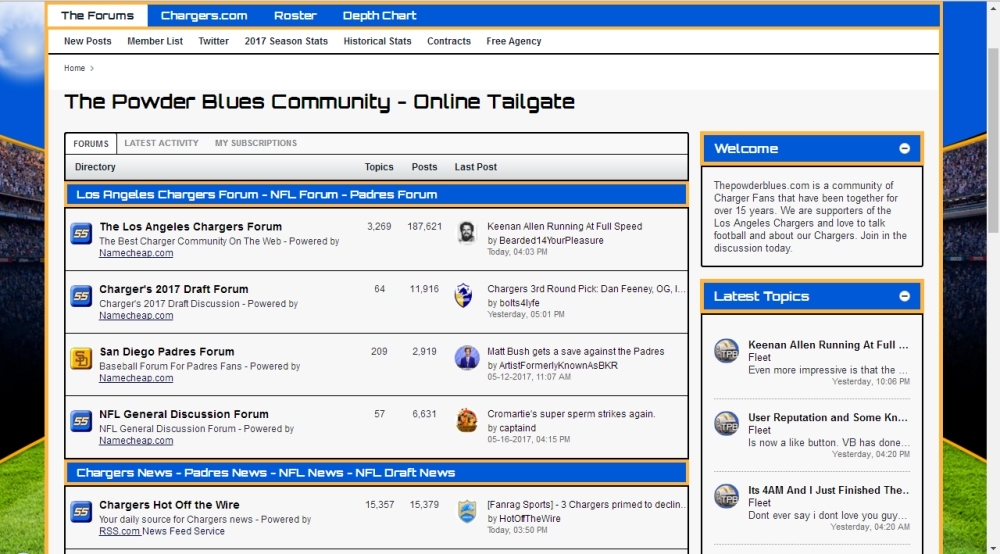1000x554 pixels.
Task: Click Fleet avatar beside Its 4AM topic
Action: click(726, 496)
